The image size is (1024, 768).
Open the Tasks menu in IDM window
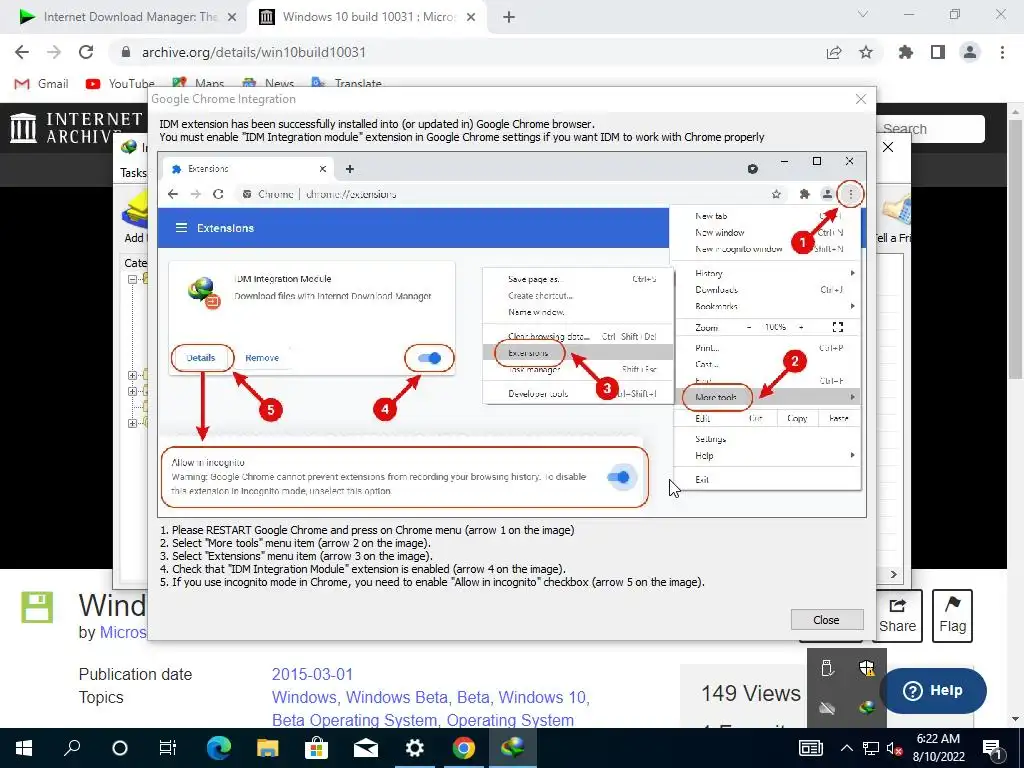tap(133, 173)
